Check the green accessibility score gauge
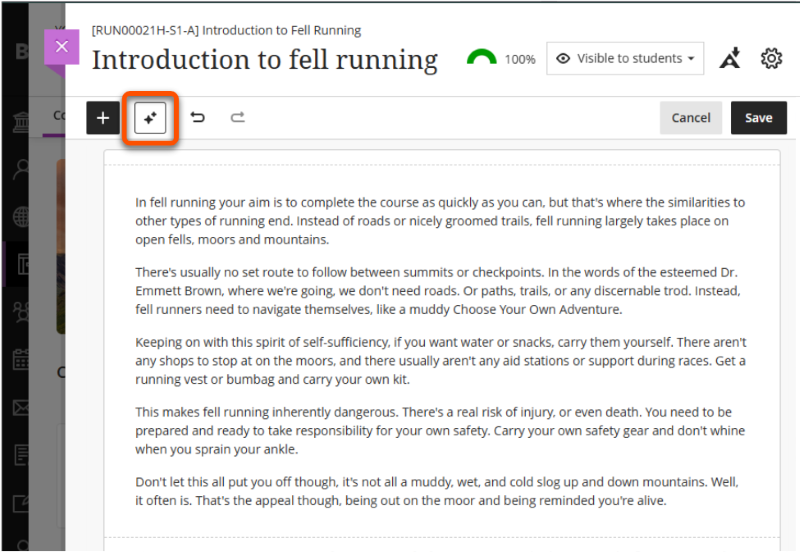 (x=482, y=59)
